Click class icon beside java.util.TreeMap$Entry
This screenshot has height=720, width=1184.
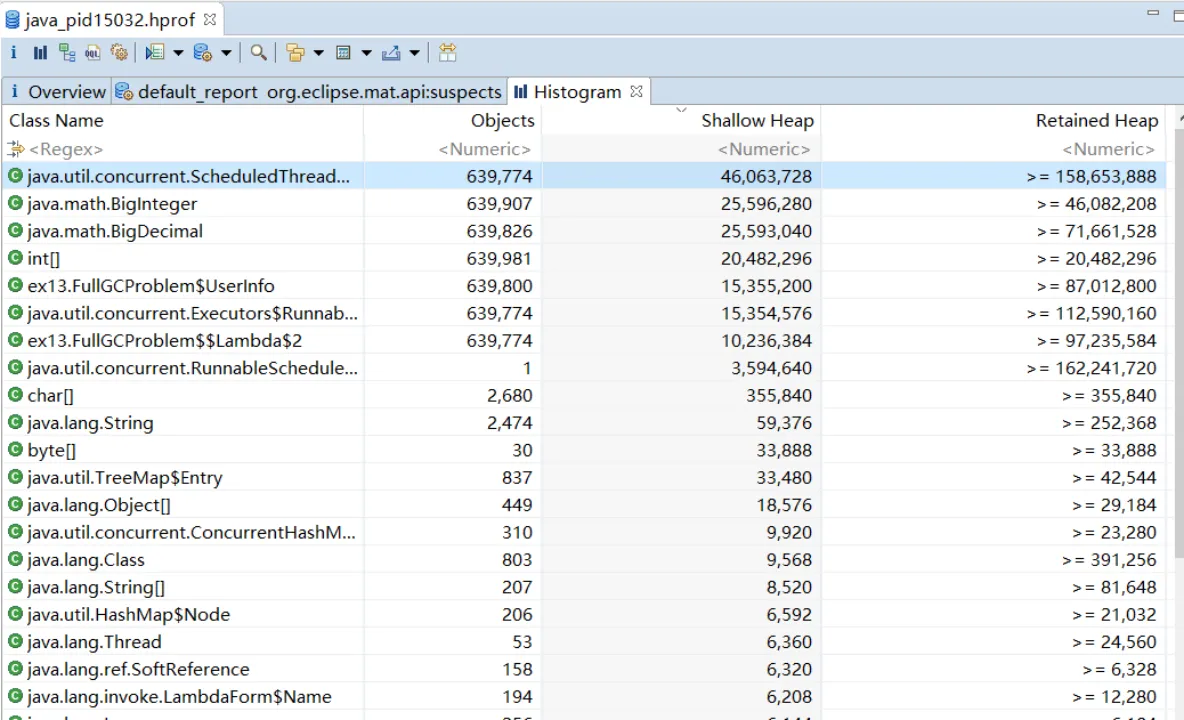(x=15, y=477)
